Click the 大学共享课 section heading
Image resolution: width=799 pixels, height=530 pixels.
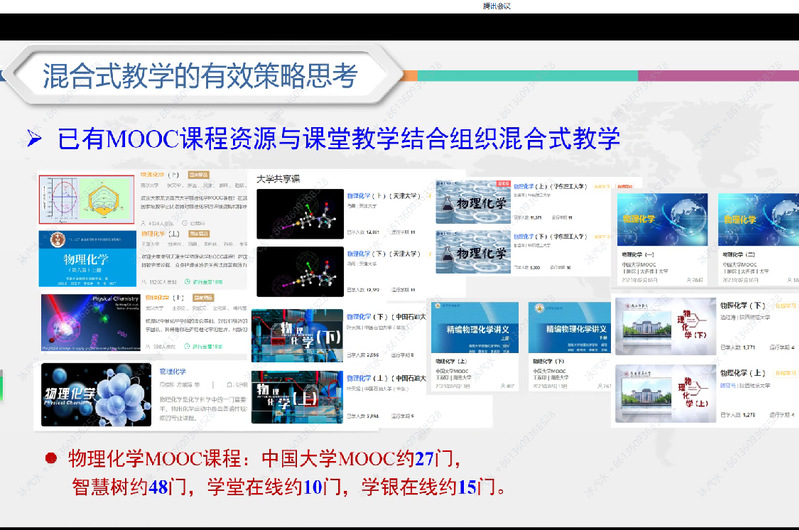point(278,180)
